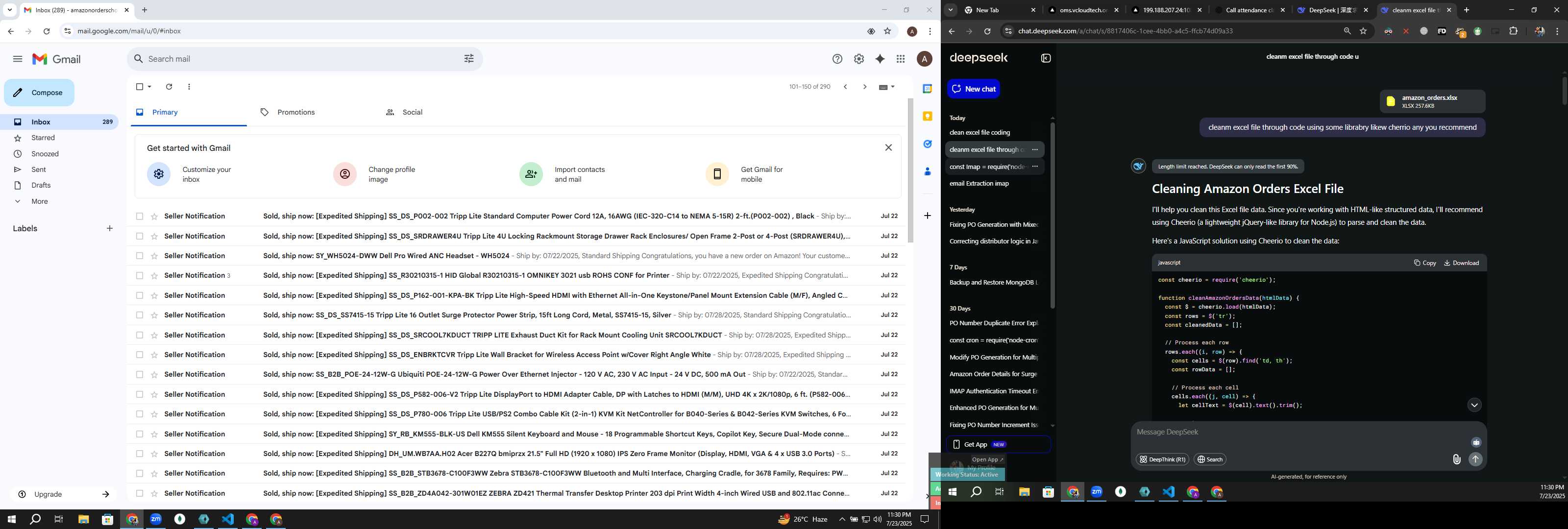The width and height of the screenshot is (1568, 529).
Task: Switch to the 'Call attendance' browser tab
Action: pyautogui.click(x=1249, y=10)
